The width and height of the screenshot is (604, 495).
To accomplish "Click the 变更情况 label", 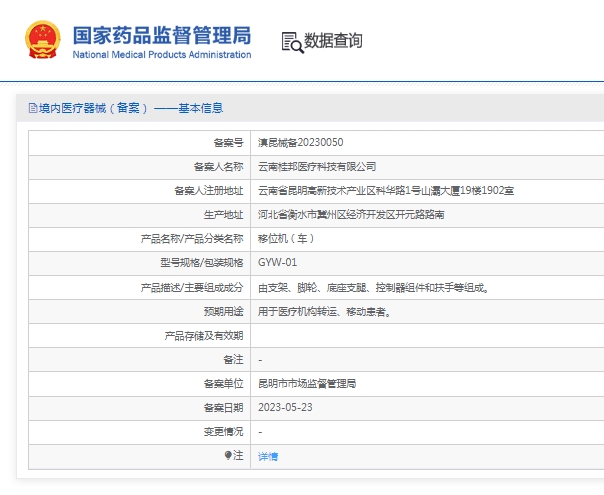I will point(223,431).
